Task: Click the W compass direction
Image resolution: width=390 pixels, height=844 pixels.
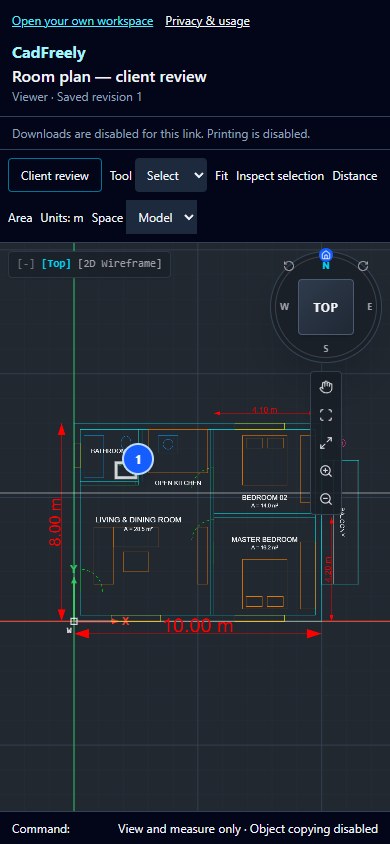Action: [x=285, y=307]
